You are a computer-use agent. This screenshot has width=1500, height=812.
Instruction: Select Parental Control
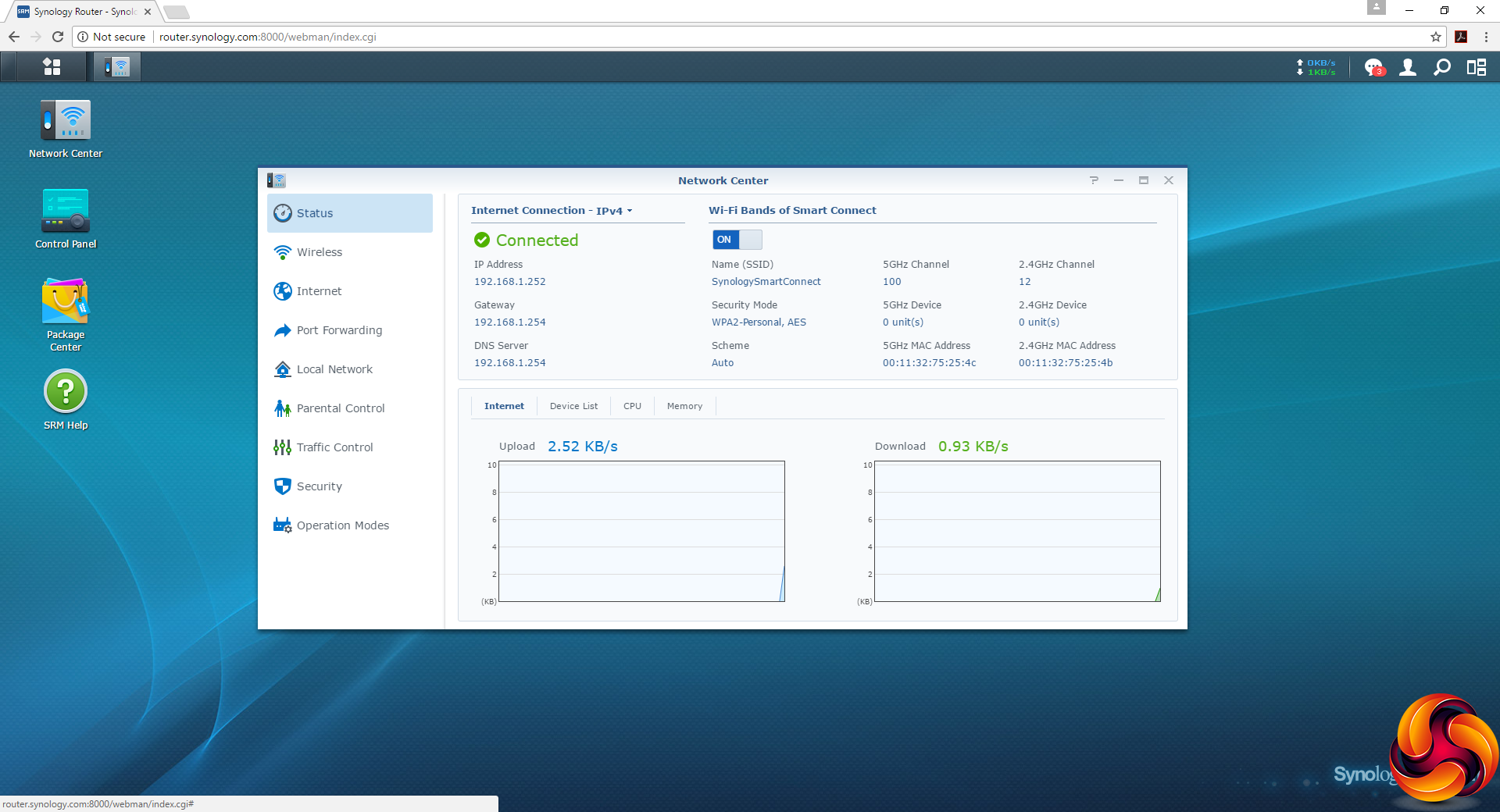pyautogui.click(x=340, y=408)
